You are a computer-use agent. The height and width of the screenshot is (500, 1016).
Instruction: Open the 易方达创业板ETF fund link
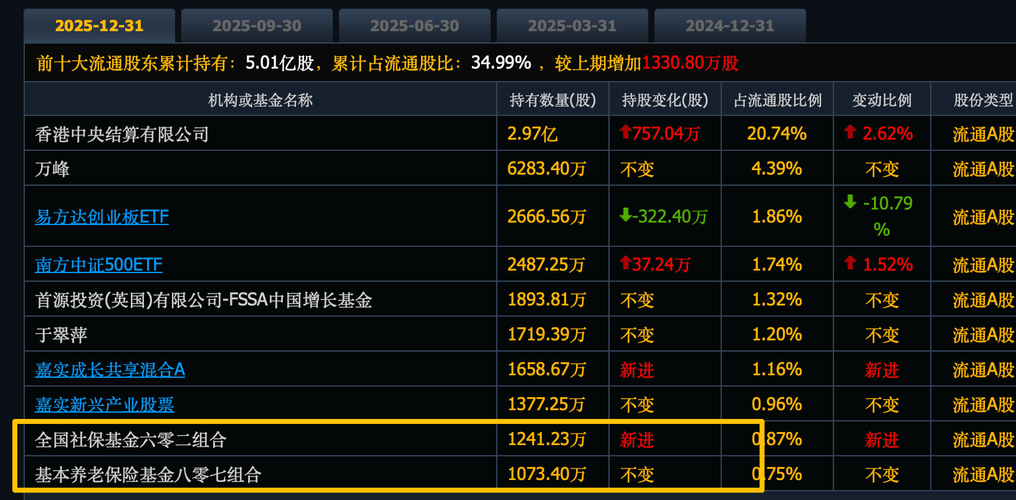click(x=102, y=216)
